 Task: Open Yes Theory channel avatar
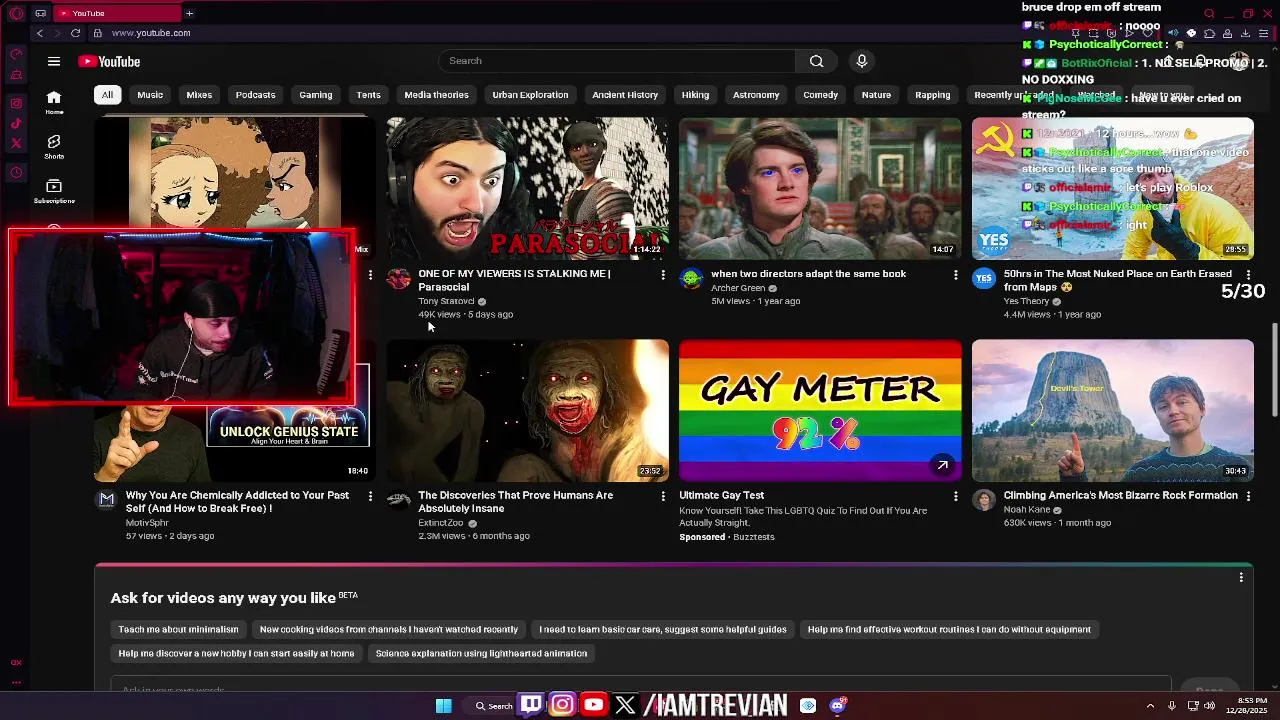[x=984, y=278]
